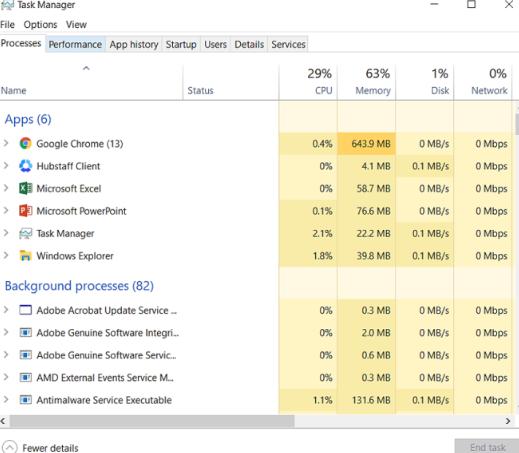This screenshot has height=453, width=519.
Task: Click the Windows Explorer folder icon
Action: [x=25, y=256]
